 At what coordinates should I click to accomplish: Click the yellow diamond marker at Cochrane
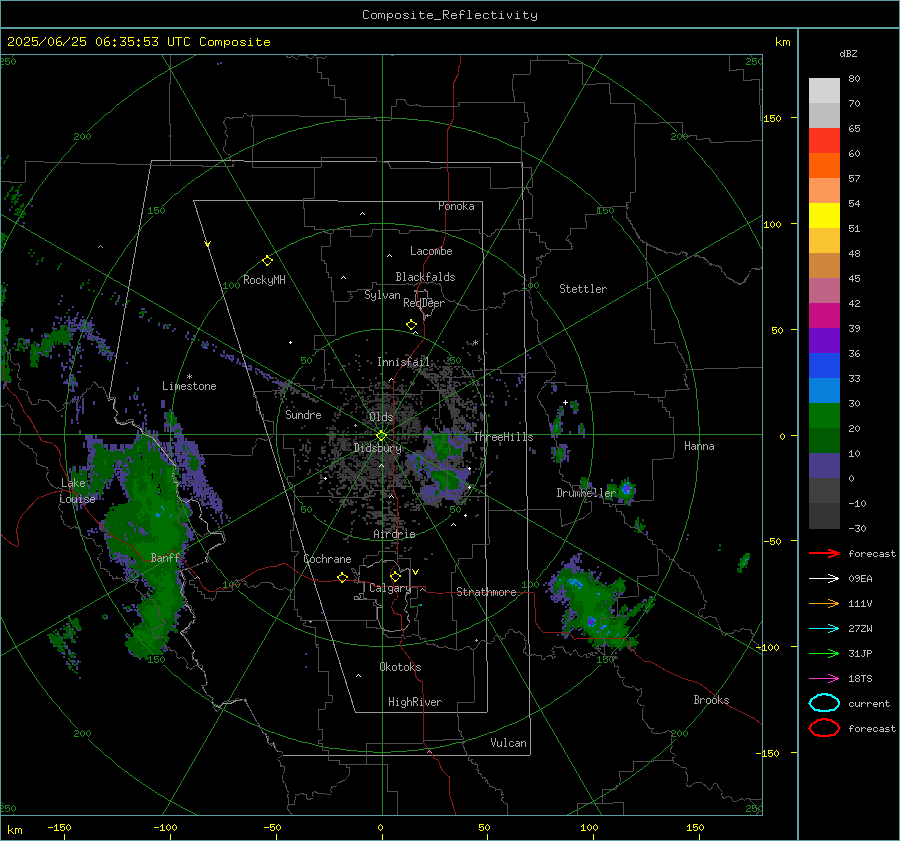(342, 577)
